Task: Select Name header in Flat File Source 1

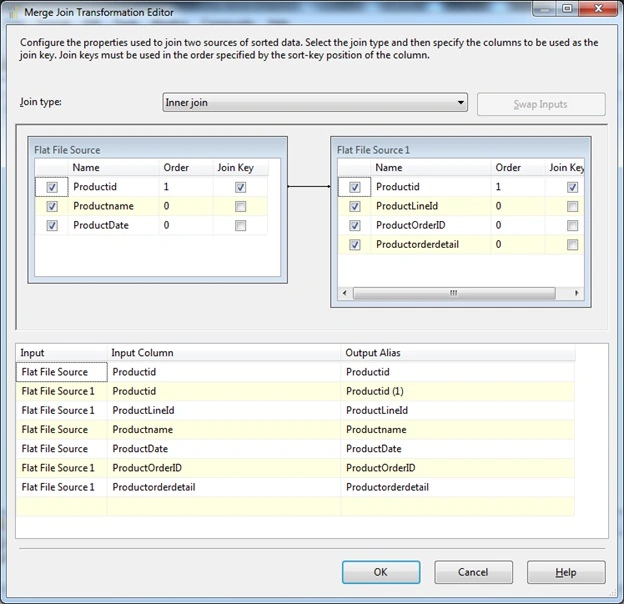Action: 430,168
